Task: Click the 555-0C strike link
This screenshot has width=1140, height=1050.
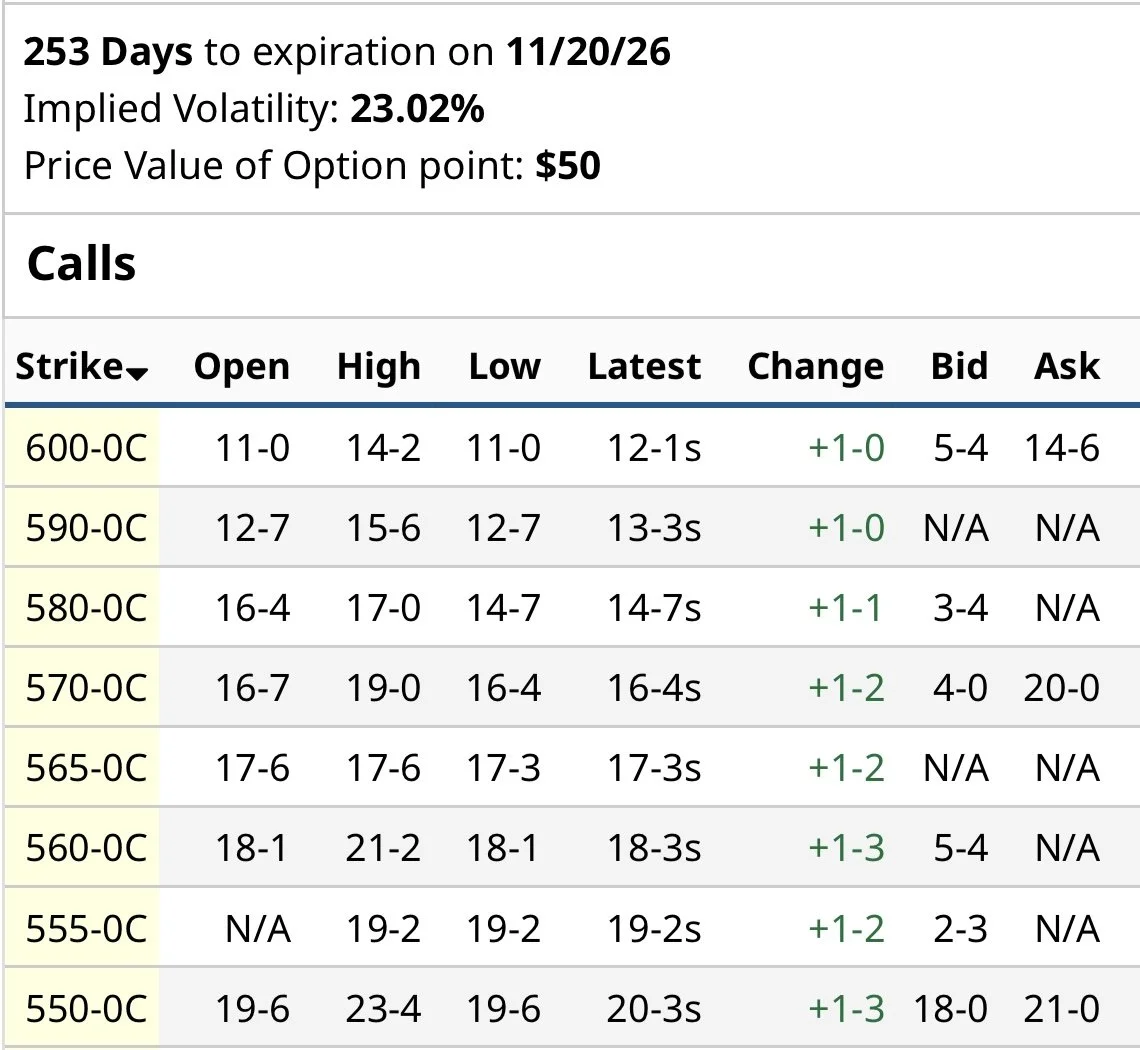Action: (86, 929)
